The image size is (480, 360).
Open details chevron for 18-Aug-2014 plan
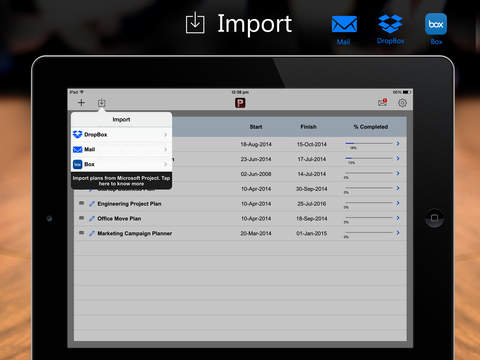click(x=398, y=144)
